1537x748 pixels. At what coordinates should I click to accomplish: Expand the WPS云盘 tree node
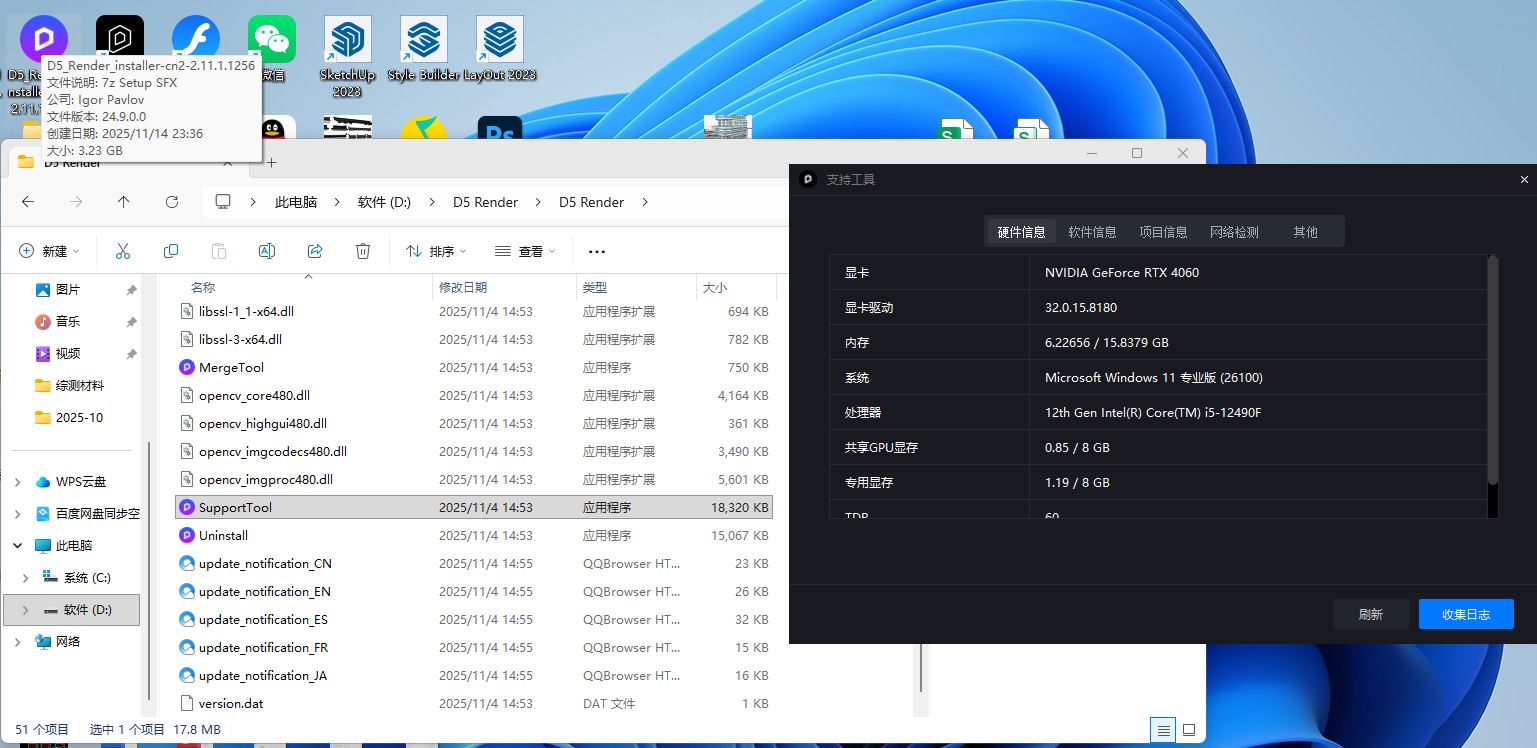click(x=18, y=482)
